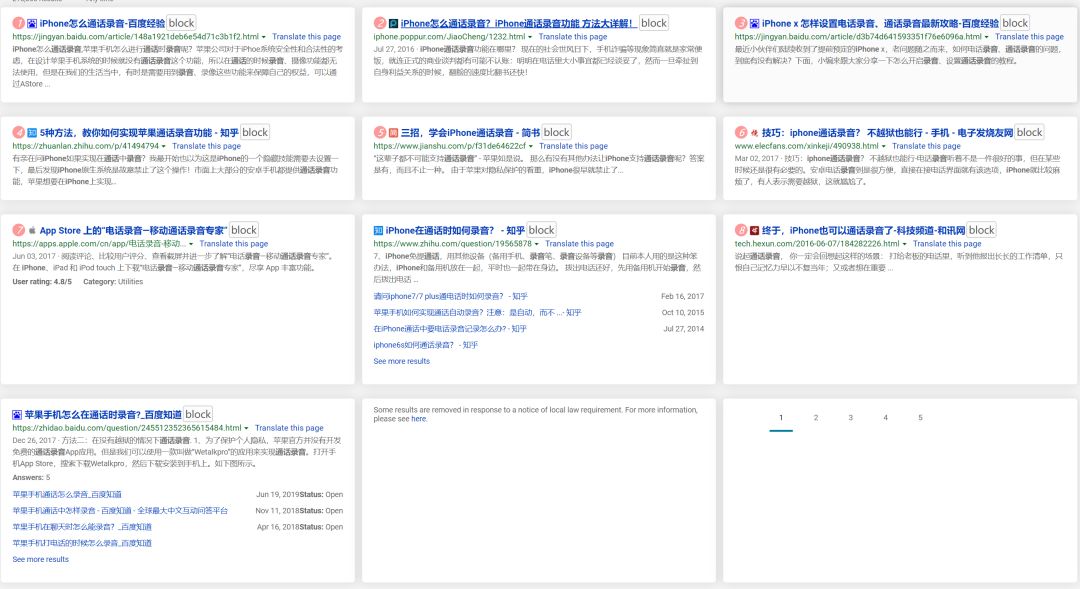Open See more results under the Zhihu question
Screen dimensions: 1080x589
(x=402, y=361)
